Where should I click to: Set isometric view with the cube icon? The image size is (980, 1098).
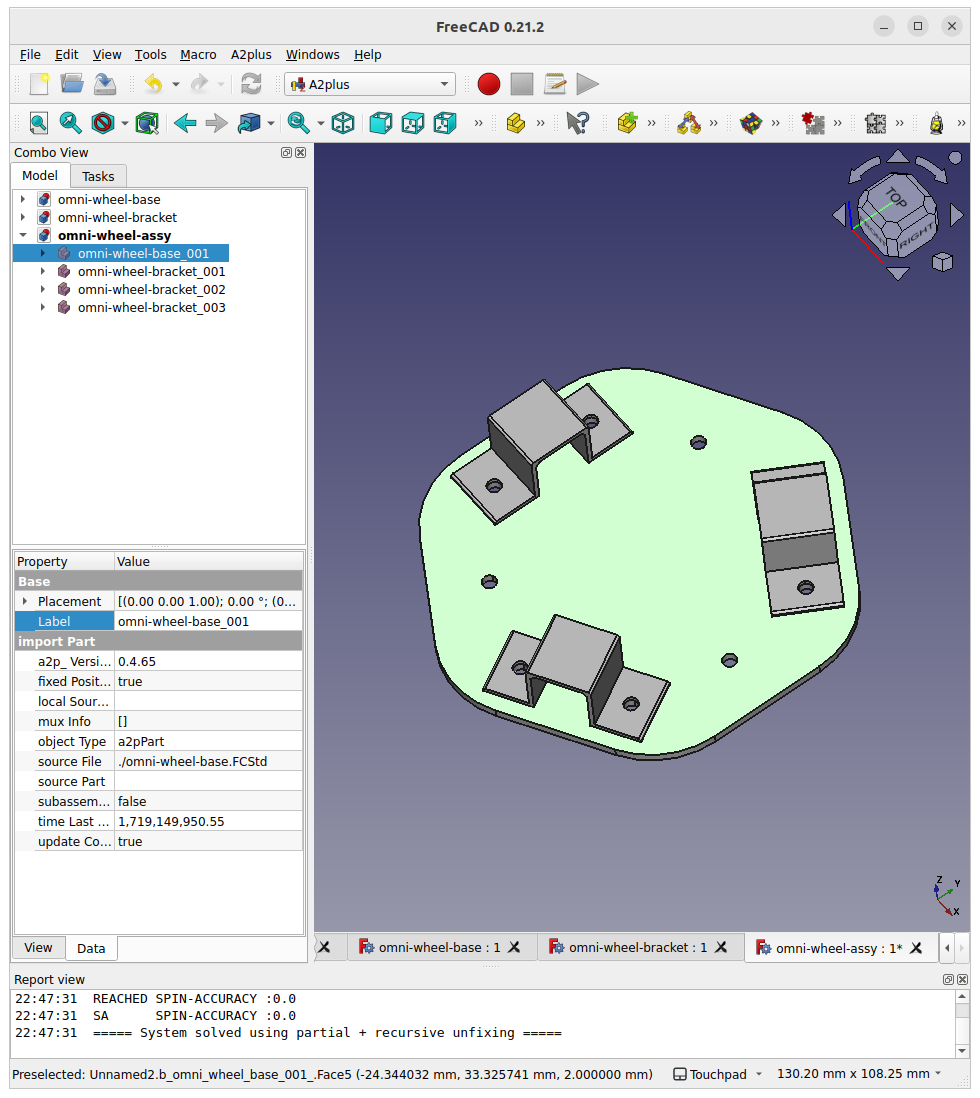point(343,123)
